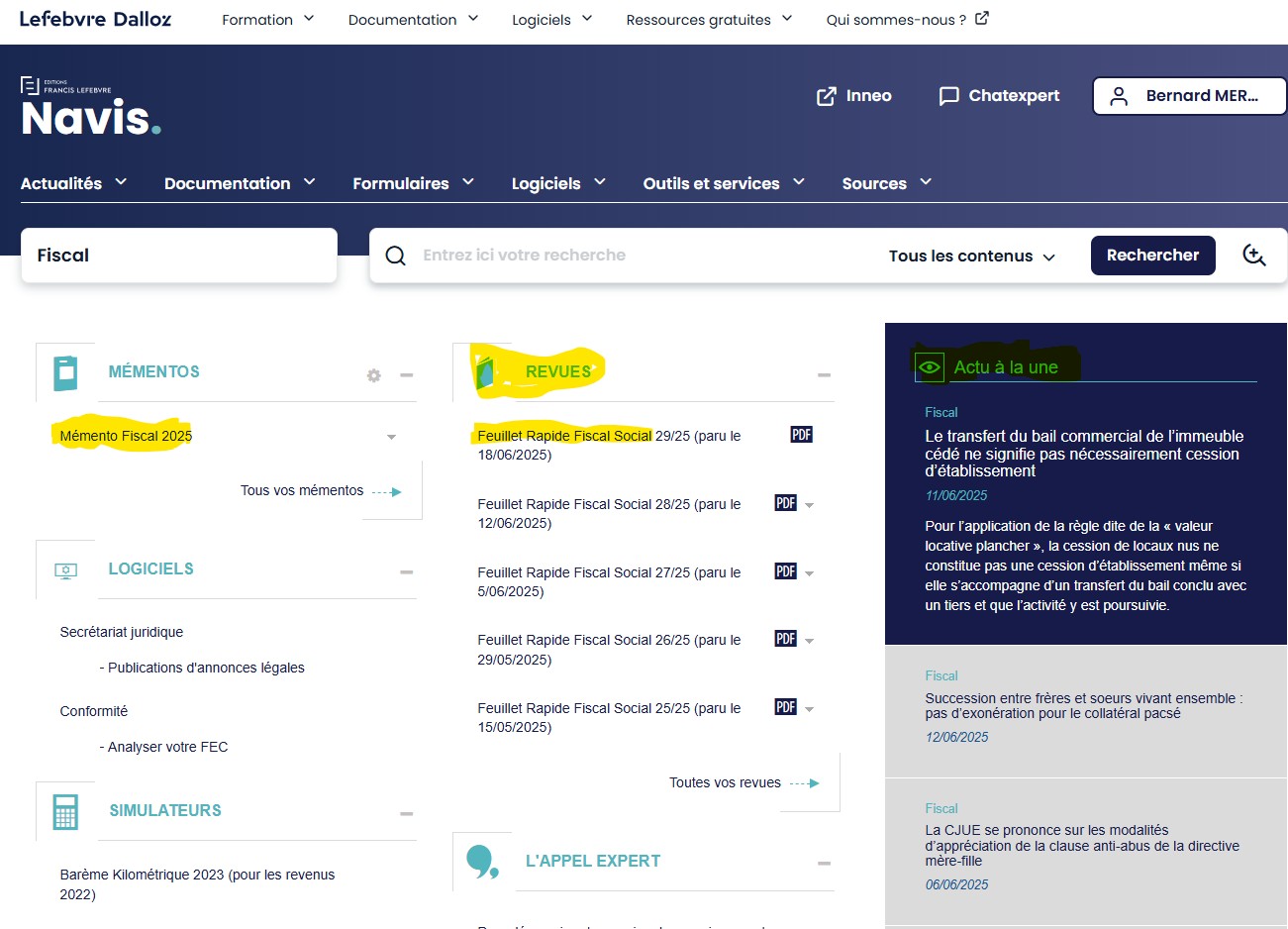Viewport: 1288px width, 929px height.
Task: Open the Chatexpert chat icon
Action: pyautogui.click(x=948, y=96)
